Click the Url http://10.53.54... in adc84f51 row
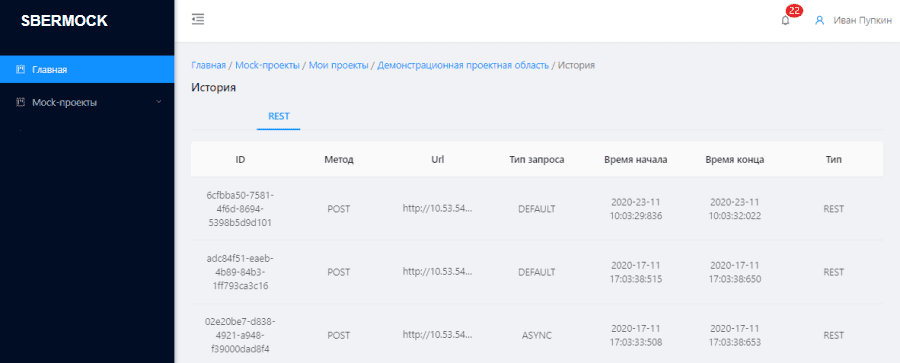The height and width of the screenshot is (363, 900). [437, 272]
